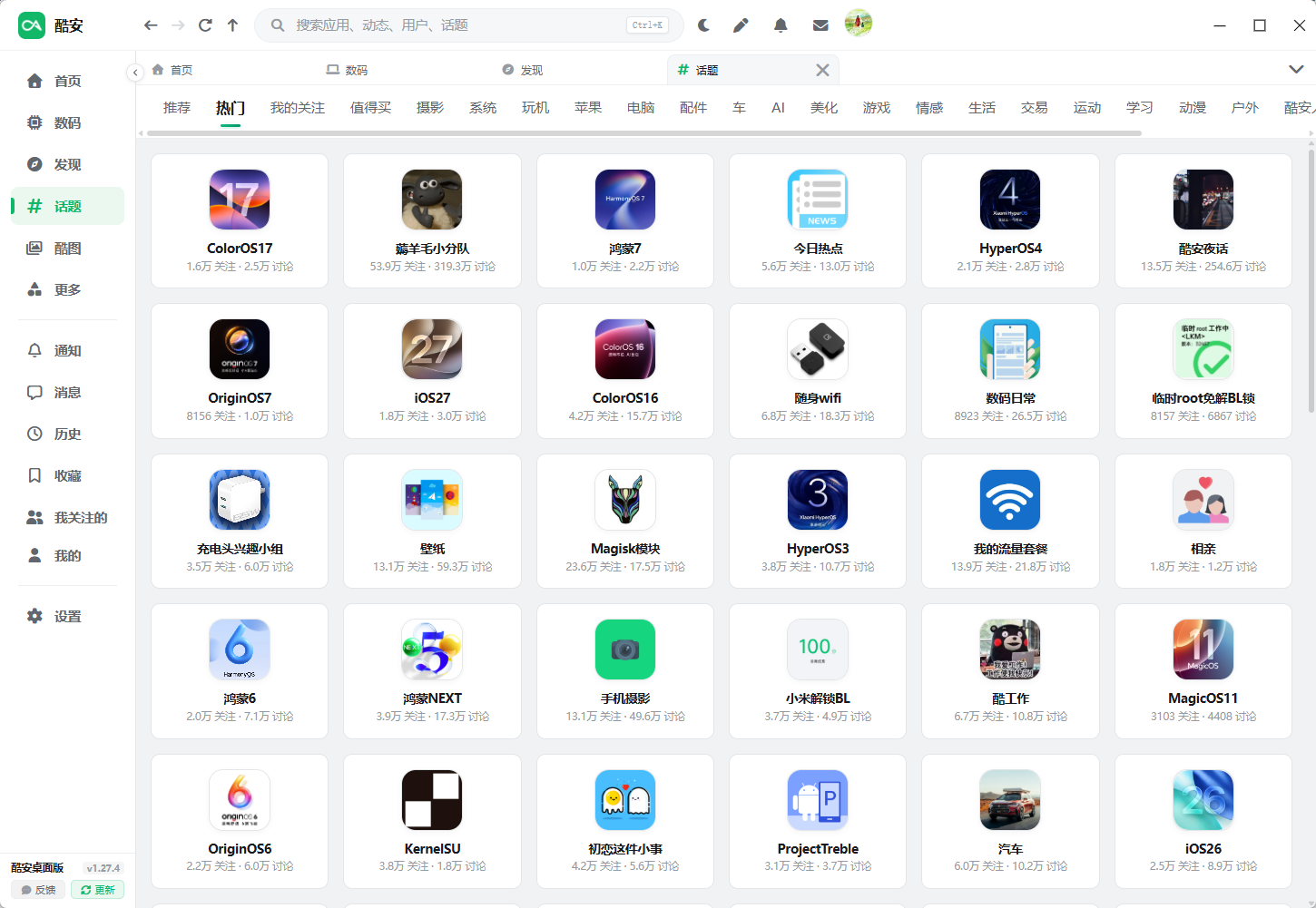The image size is (1316, 908).
Task: Open 设置 in the left sidebar
Action: [x=67, y=616]
